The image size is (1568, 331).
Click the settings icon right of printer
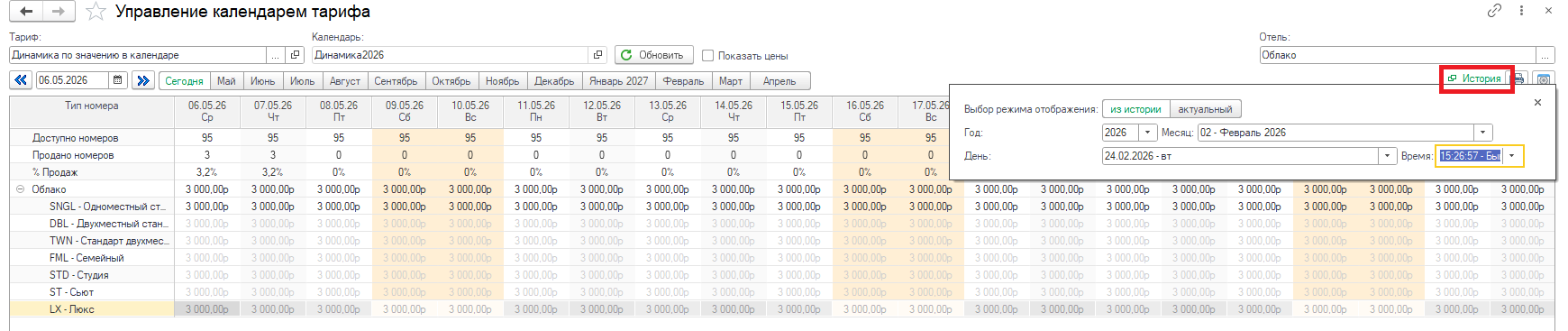pos(1544,79)
